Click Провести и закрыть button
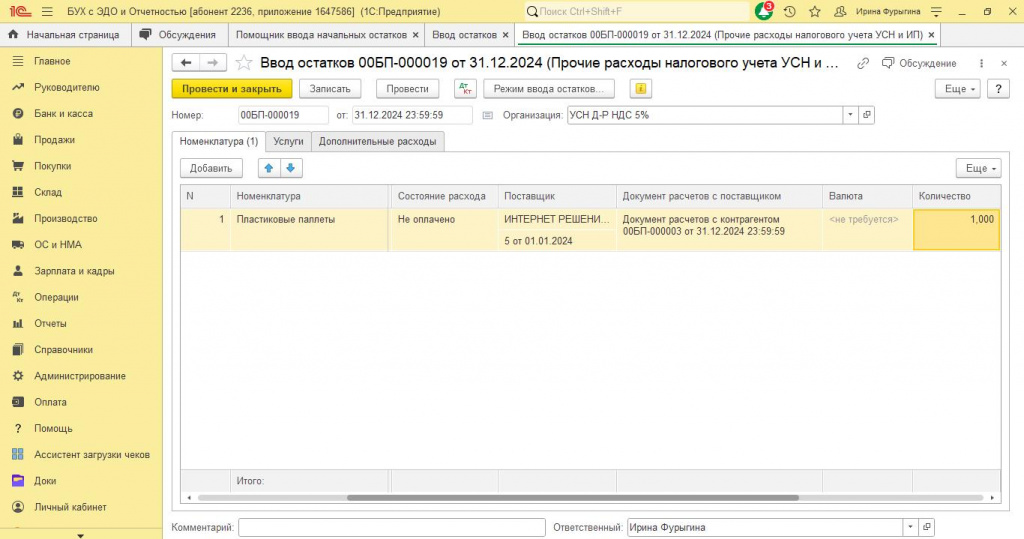 (232, 89)
